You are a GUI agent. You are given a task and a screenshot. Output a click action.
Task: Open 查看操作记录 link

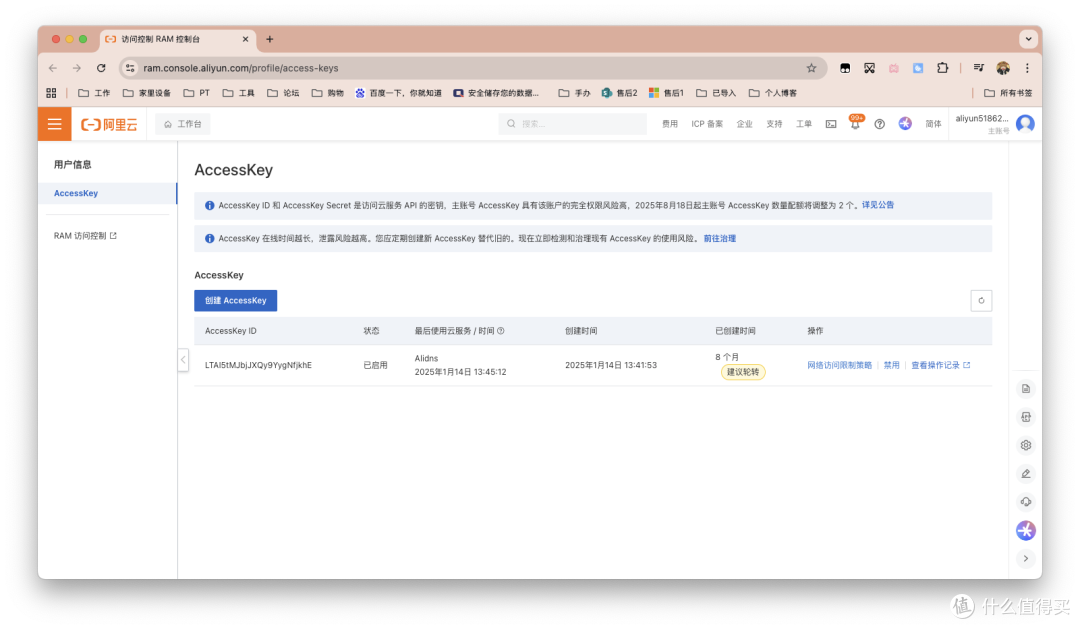coord(940,365)
